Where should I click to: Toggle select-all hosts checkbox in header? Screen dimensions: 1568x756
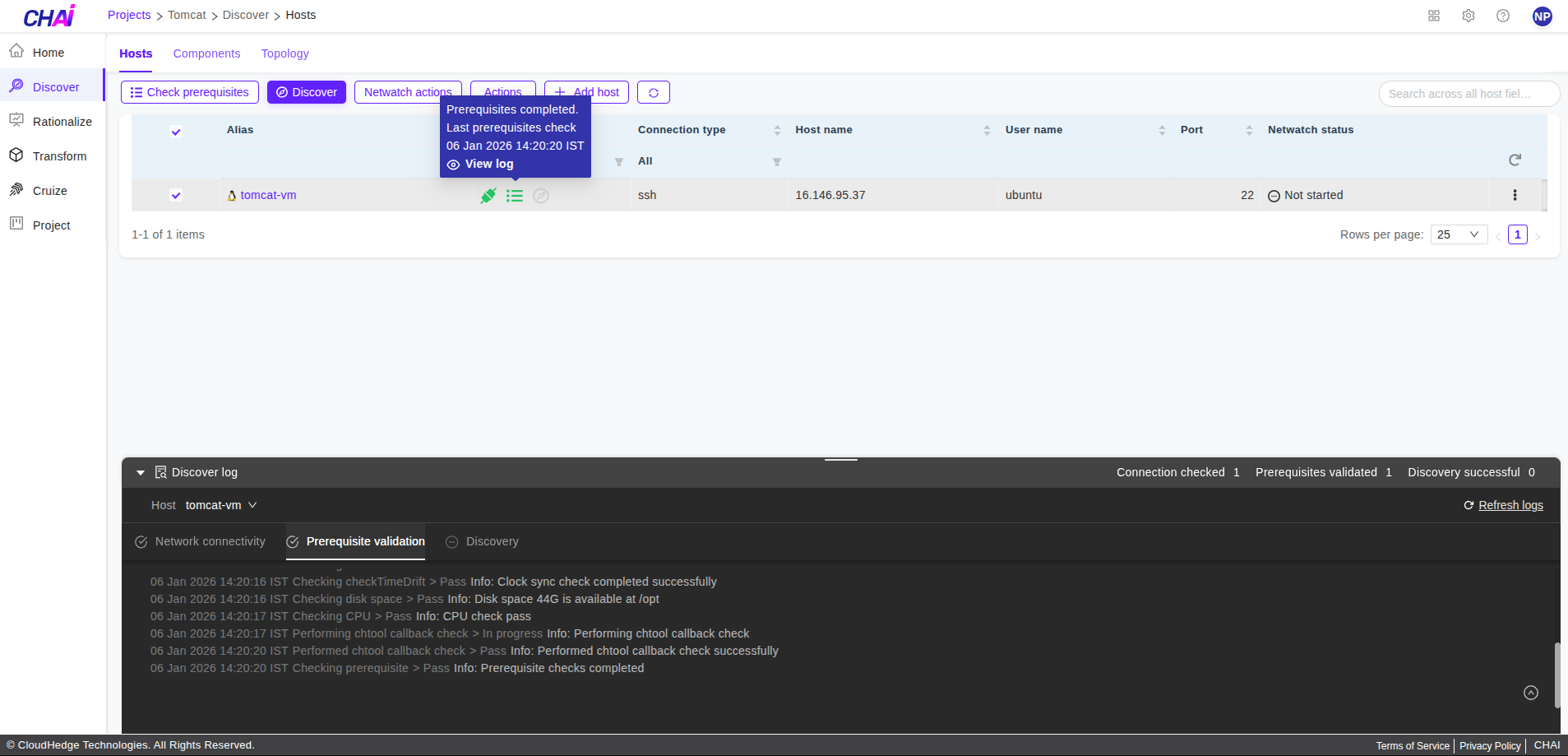(176, 132)
